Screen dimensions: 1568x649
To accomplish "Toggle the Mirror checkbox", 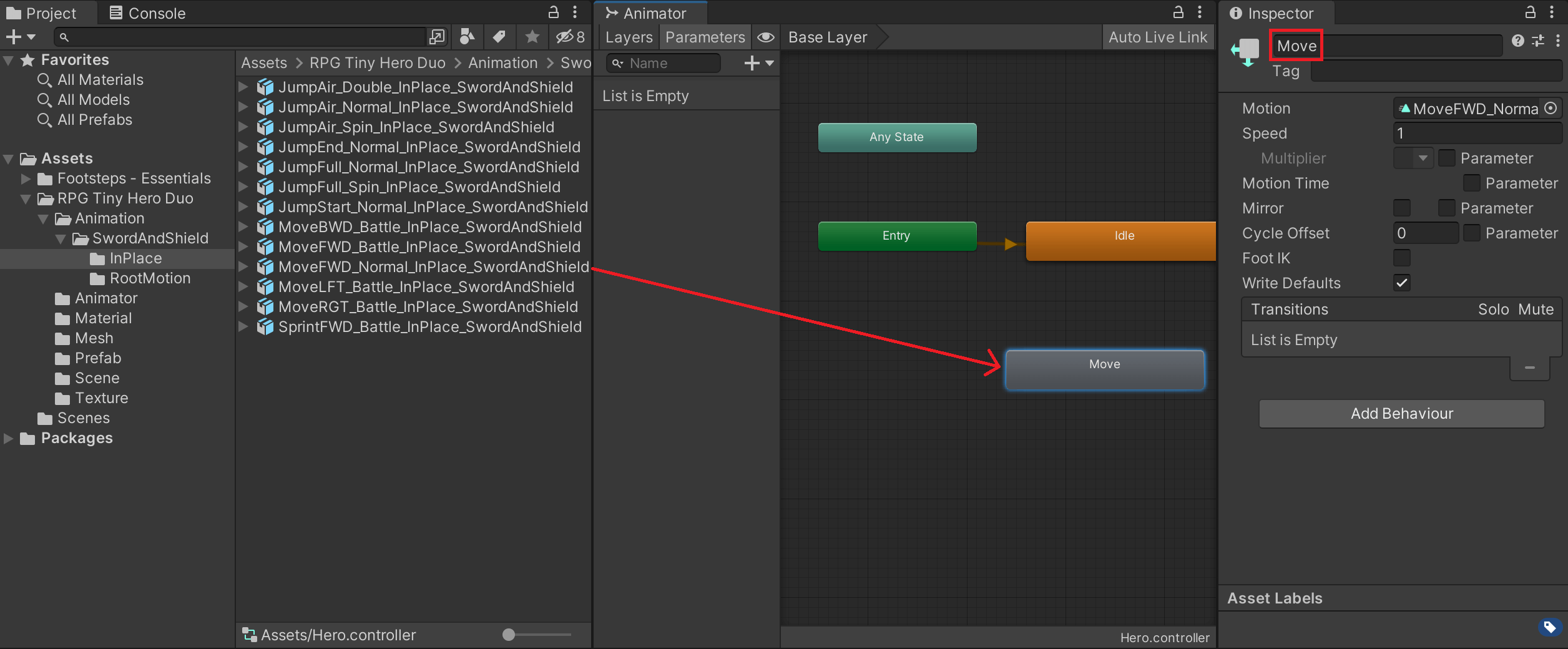I will tap(1402, 208).
